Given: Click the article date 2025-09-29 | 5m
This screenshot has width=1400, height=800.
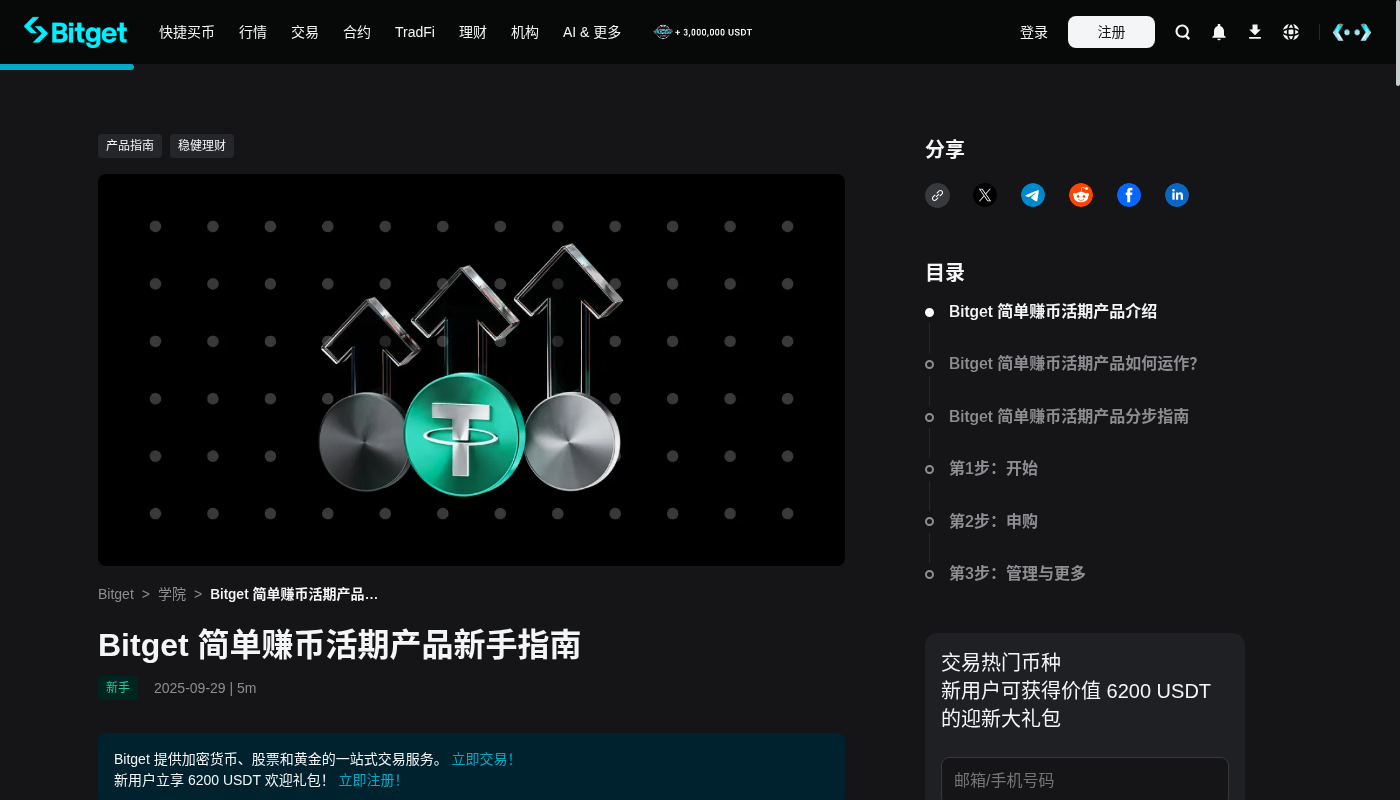Looking at the screenshot, I should (x=205, y=688).
